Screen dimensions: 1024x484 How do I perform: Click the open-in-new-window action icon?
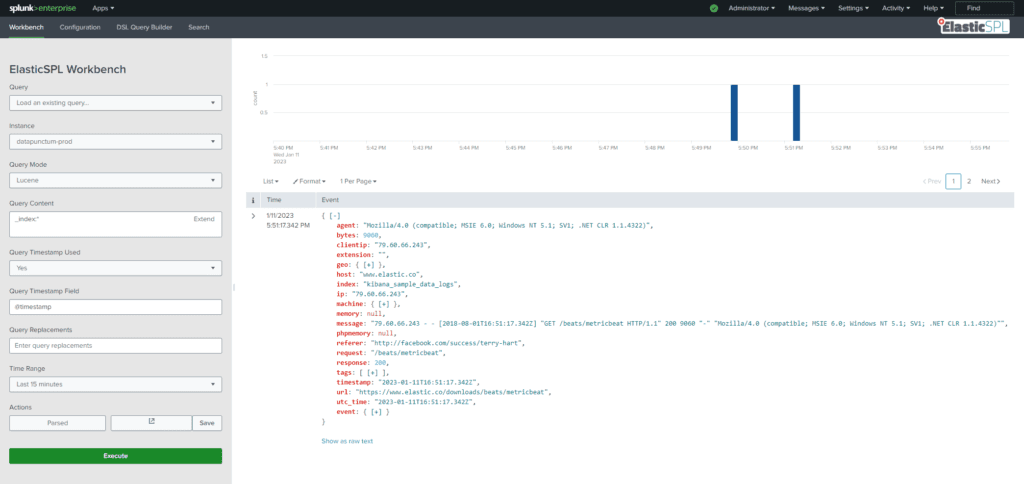[152, 423]
